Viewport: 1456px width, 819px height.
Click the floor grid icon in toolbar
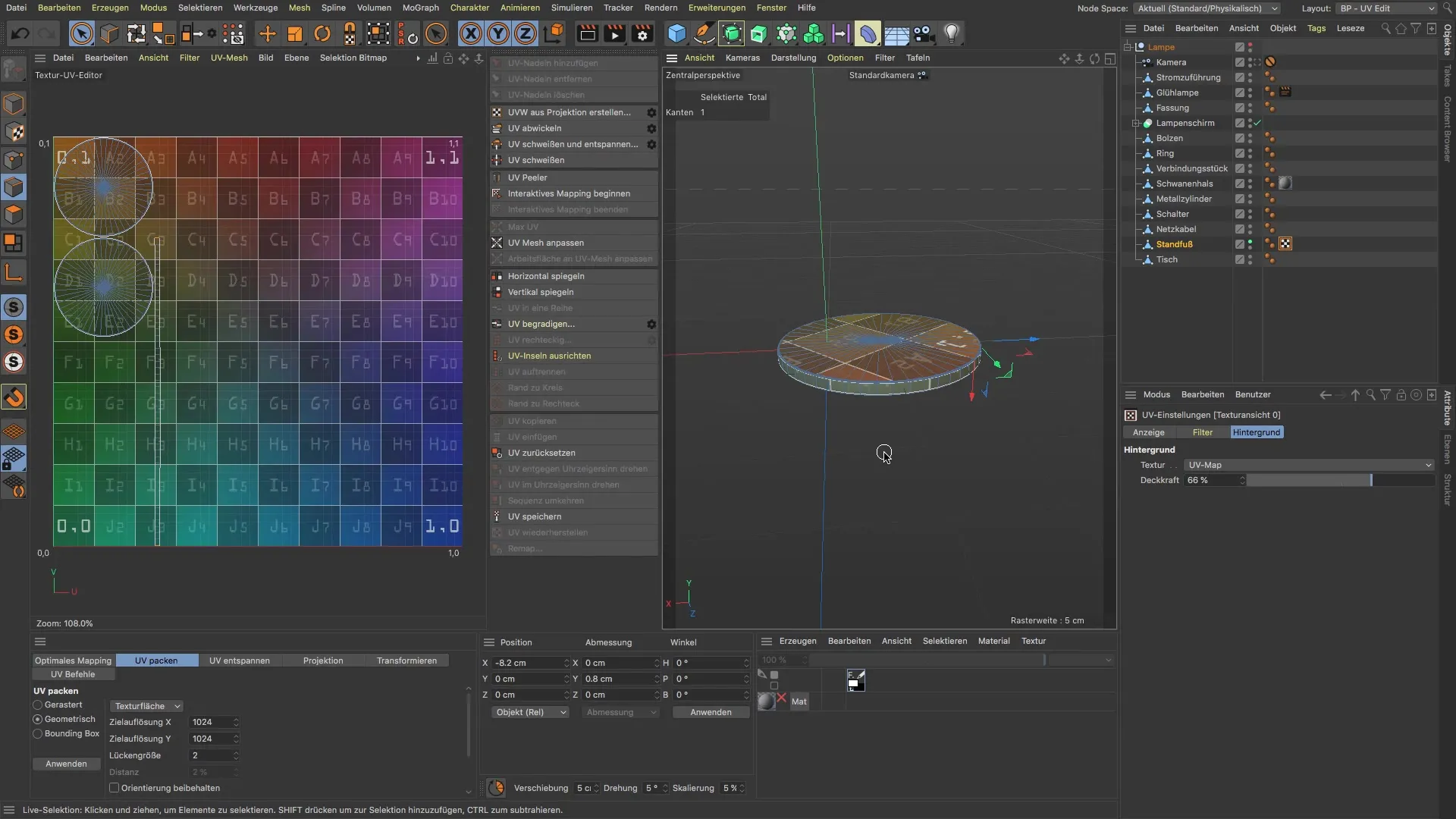(x=896, y=34)
